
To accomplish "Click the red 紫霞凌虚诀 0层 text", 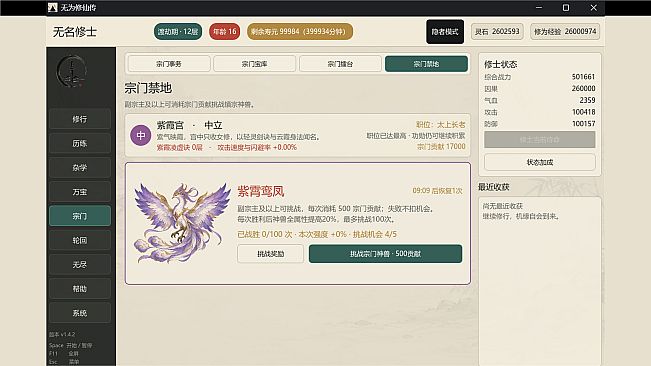I will 179,148.
